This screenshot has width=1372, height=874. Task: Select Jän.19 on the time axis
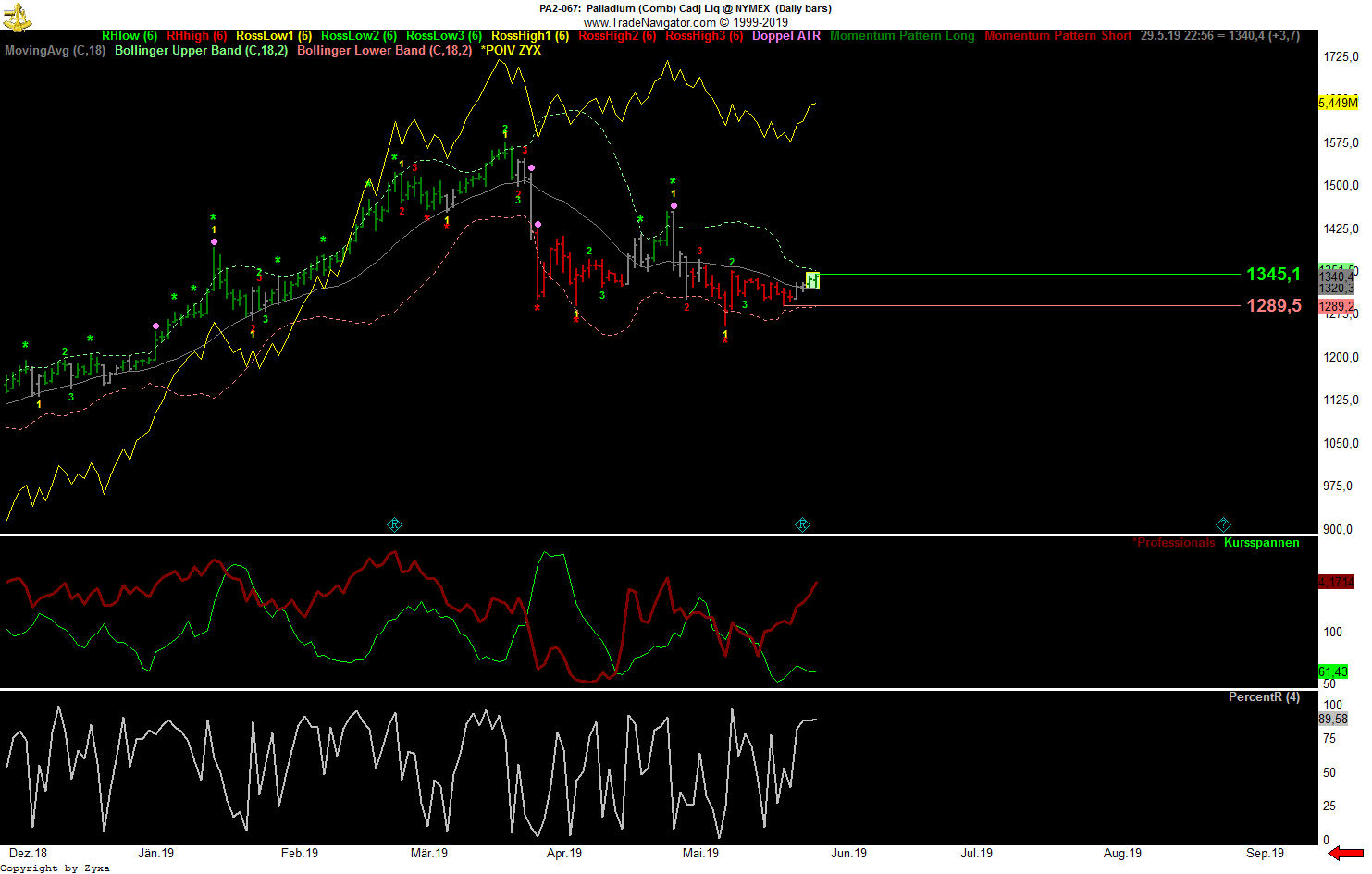tap(155, 854)
